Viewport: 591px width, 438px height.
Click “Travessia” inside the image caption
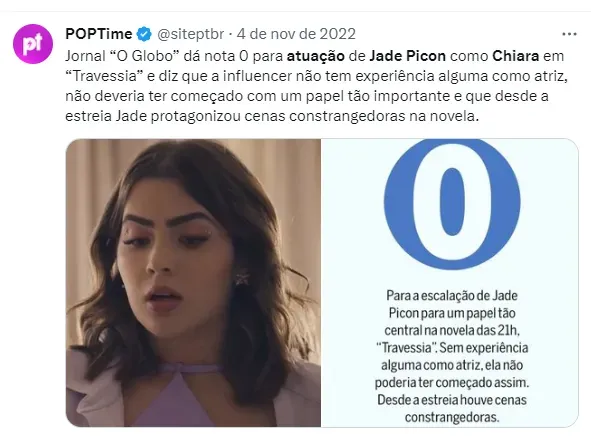(x=406, y=348)
